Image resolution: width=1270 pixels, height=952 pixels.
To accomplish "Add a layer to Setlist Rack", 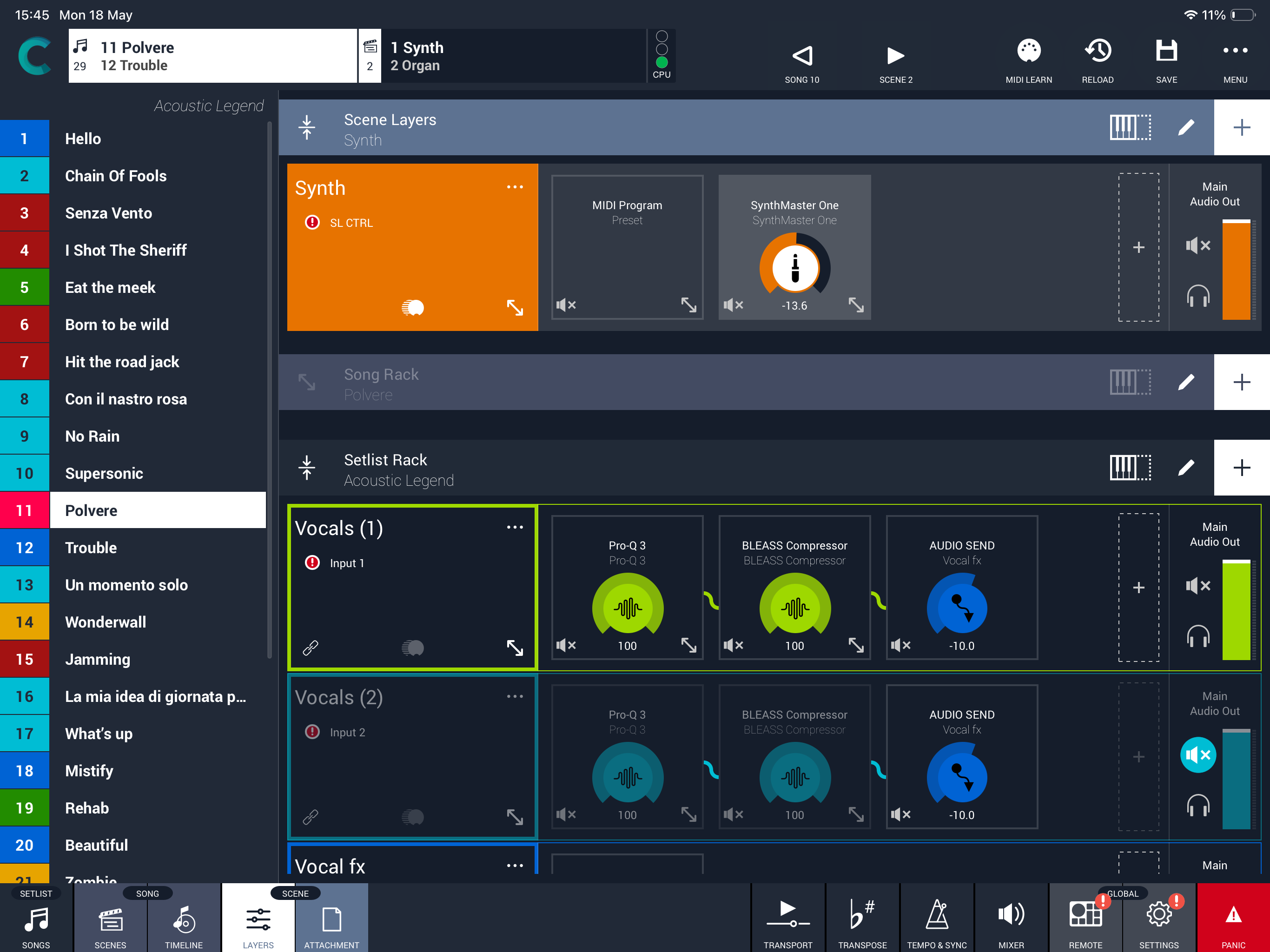I will point(1241,467).
